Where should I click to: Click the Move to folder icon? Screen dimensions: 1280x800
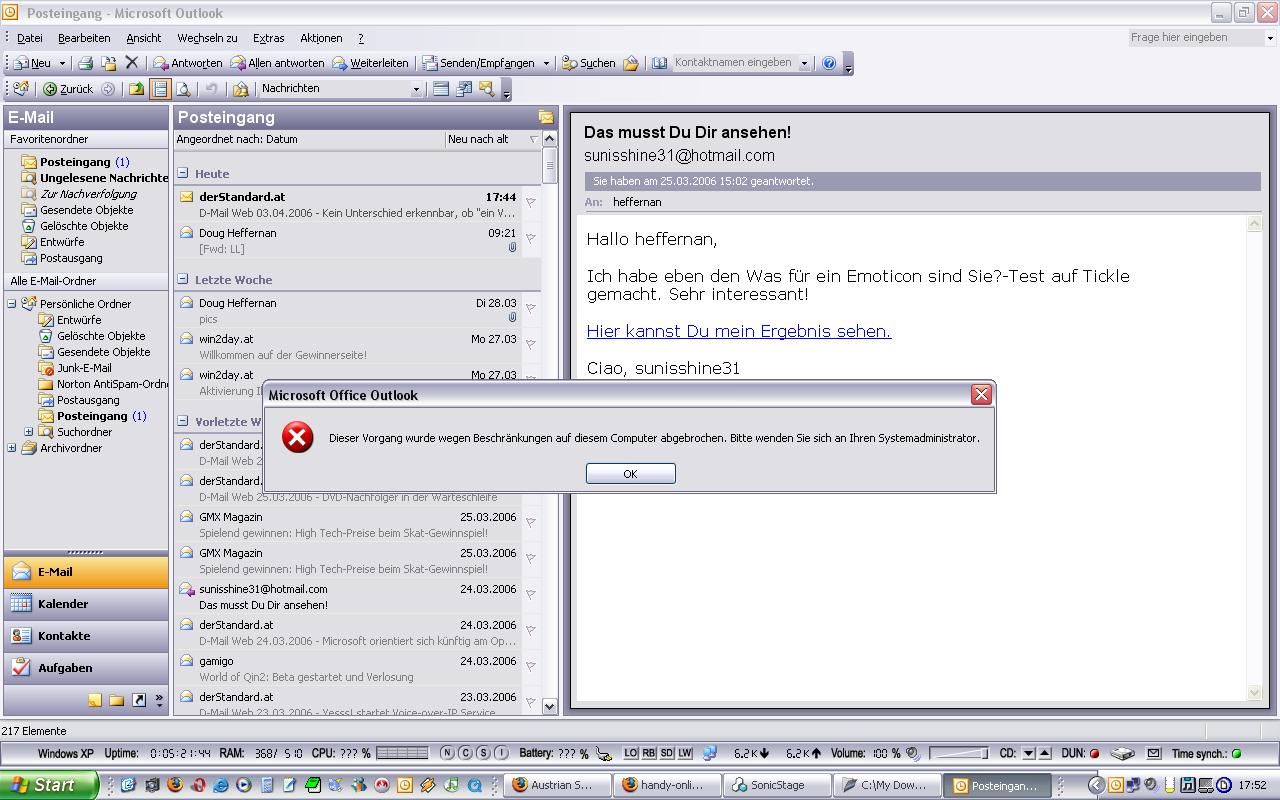coord(109,63)
